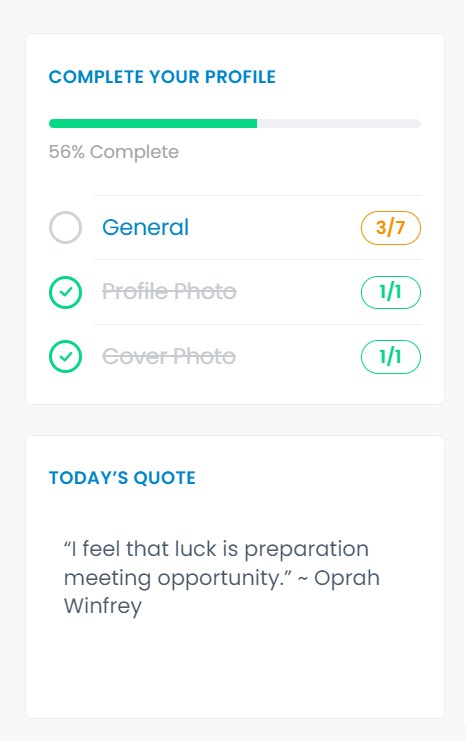Click the green checkmark beside Cover Photo
The image size is (466, 741).
click(x=65, y=356)
